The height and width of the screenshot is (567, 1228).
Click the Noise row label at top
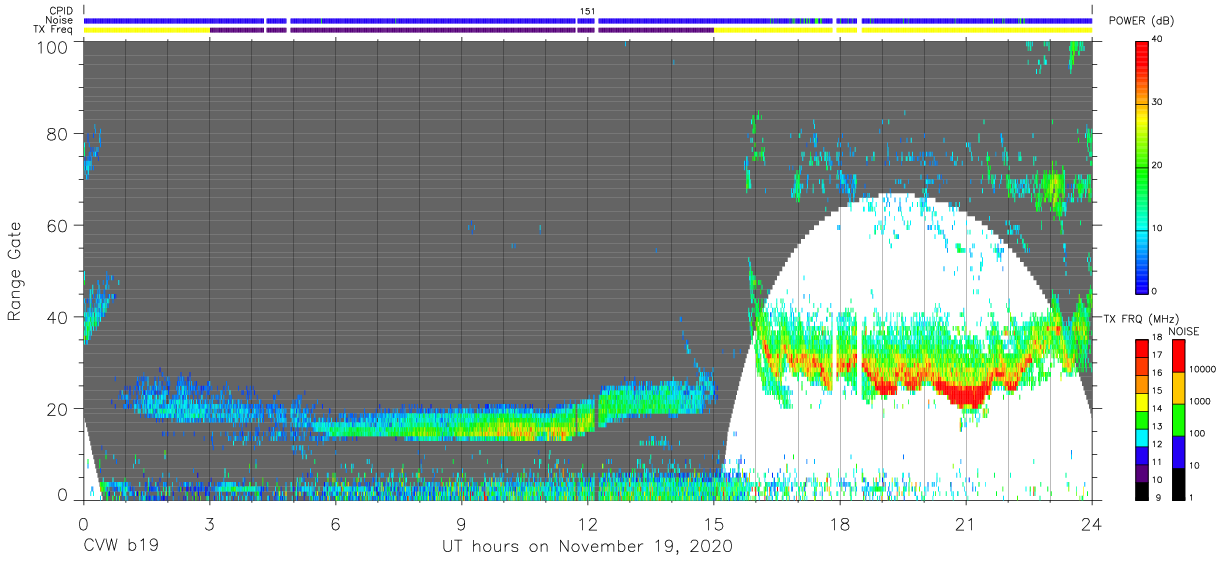click(x=61, y=20)
